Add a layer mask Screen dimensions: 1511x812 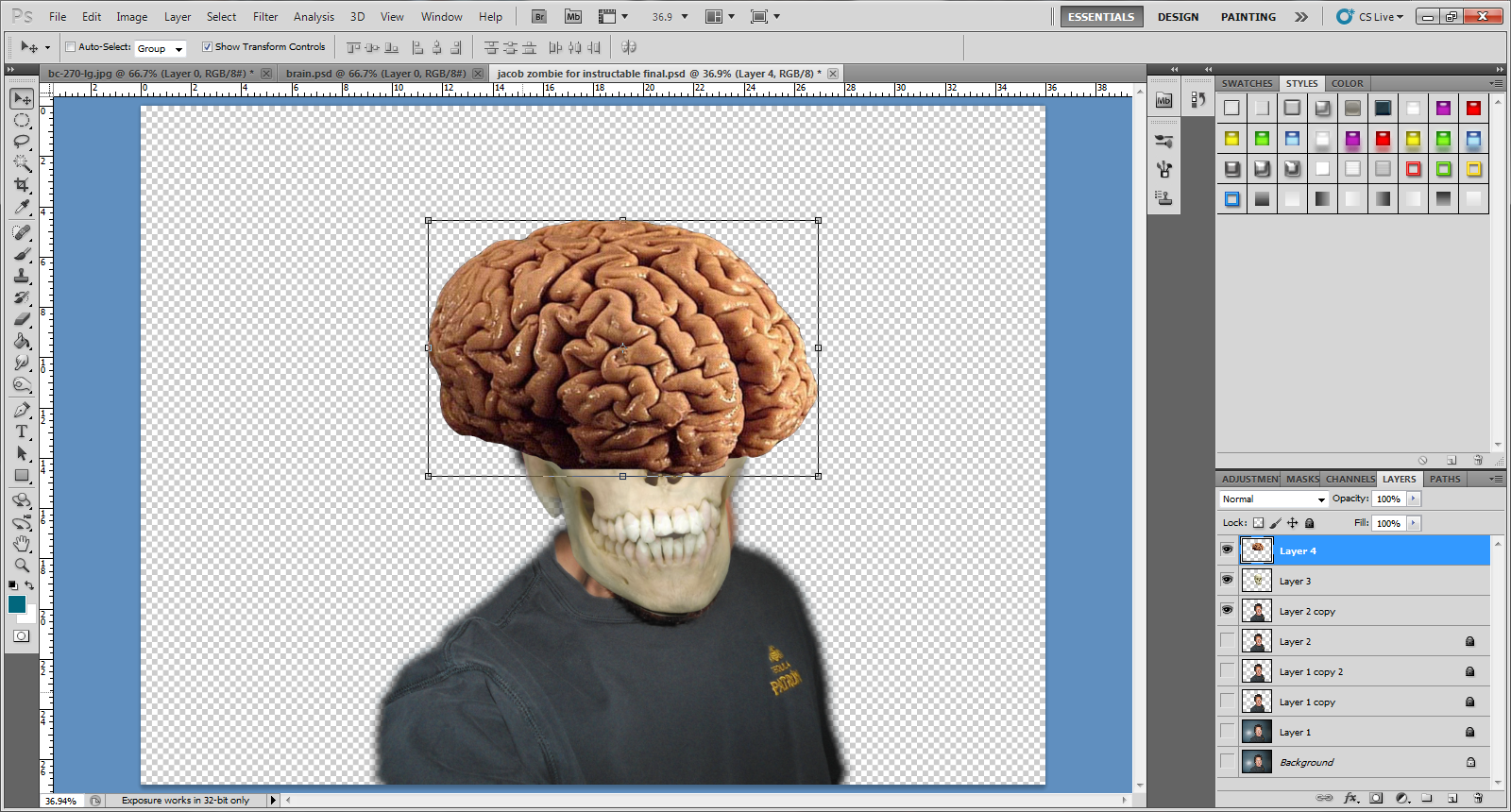point(1376,798)
